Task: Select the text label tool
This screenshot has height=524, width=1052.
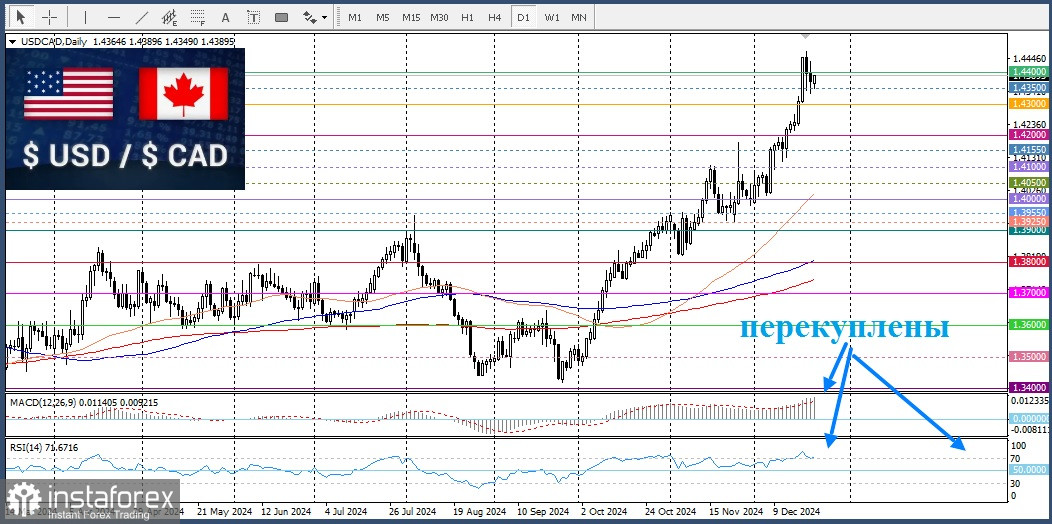Action: point(253,17)
